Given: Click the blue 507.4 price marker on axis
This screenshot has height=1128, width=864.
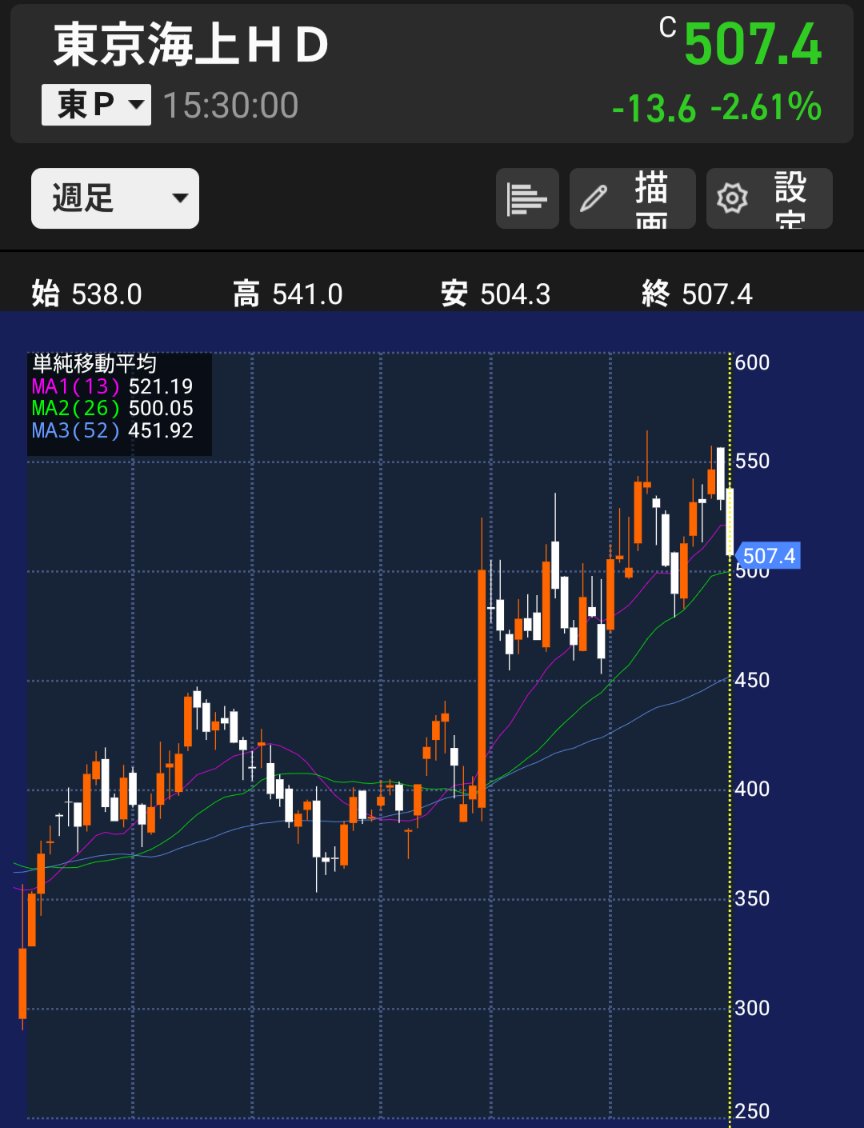Looking at the screenshot, I should (x=768, y=555).
